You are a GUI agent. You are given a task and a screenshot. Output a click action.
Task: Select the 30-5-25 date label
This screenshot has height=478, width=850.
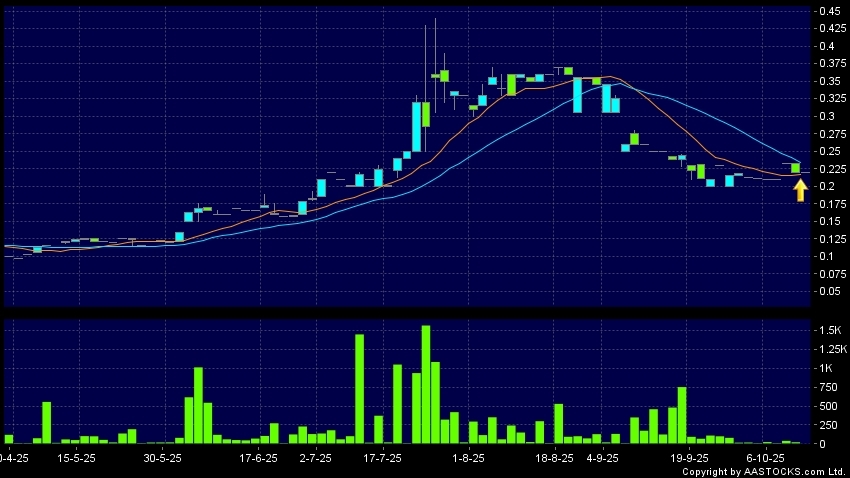[162, 457]
